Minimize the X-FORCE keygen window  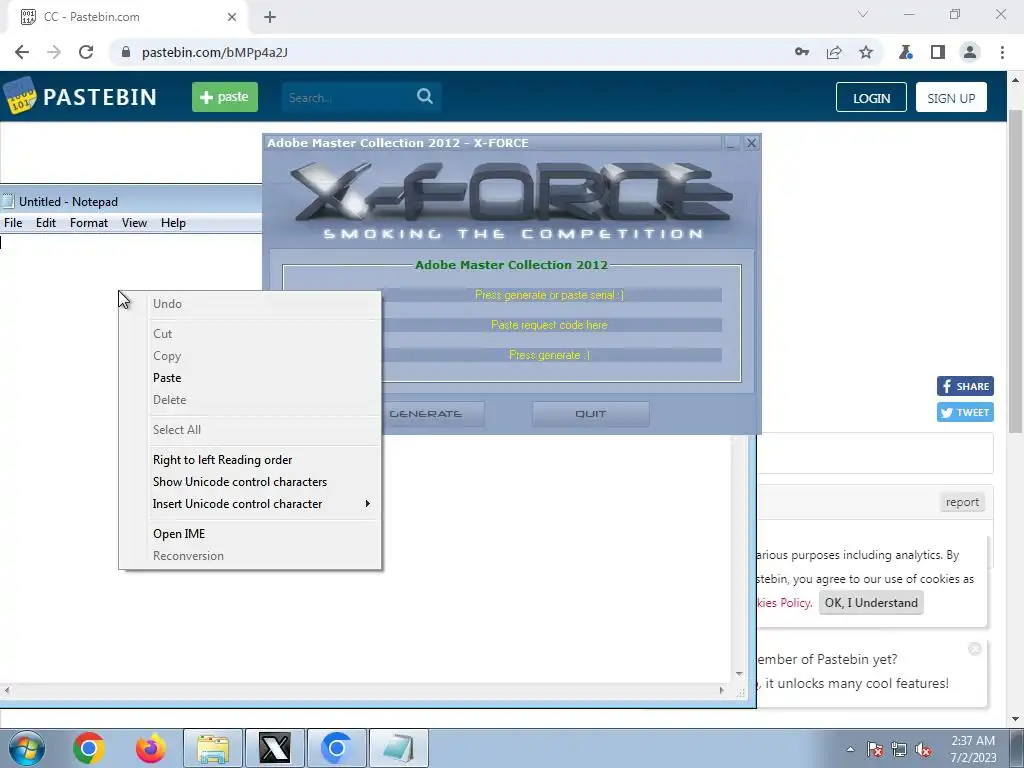tap(731, 142)
